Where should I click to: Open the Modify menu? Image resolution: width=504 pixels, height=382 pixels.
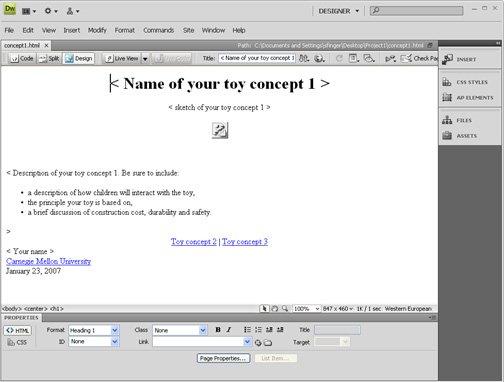click(x=97, y=30)
